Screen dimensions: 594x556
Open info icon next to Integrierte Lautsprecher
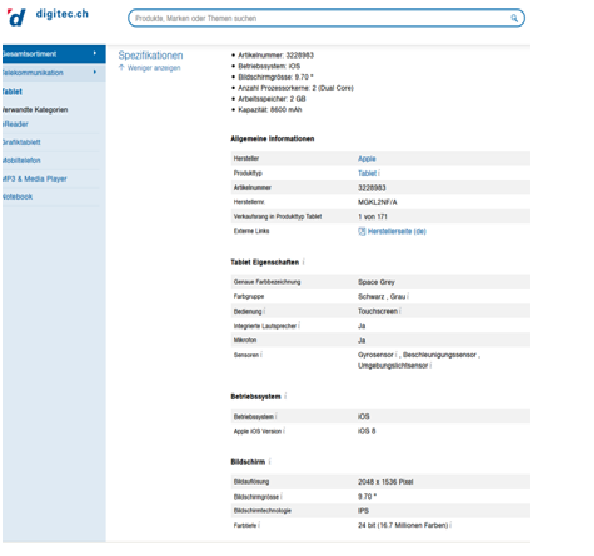(299, 325)
